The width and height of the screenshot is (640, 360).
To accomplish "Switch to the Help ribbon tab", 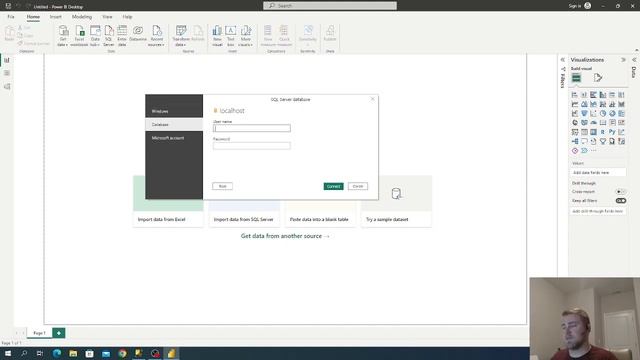I will point(127,17).
